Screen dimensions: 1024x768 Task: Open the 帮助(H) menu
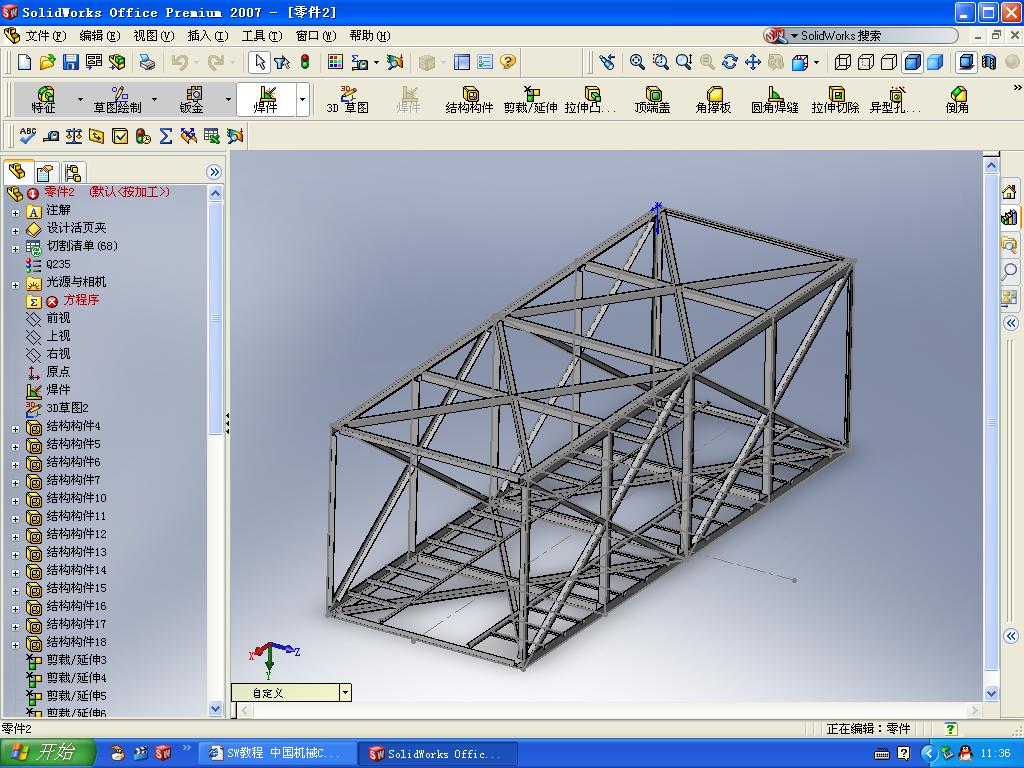[x=370, y=35]
